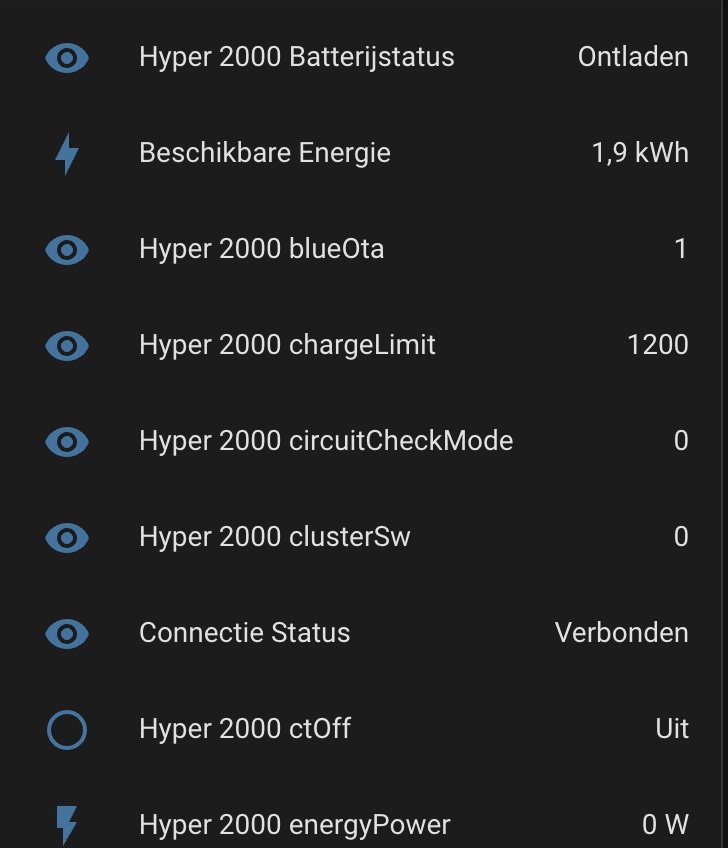Click the eye icon for Hyper 2000 chargeLimit

pyautogui.click(x=67, y=346)
